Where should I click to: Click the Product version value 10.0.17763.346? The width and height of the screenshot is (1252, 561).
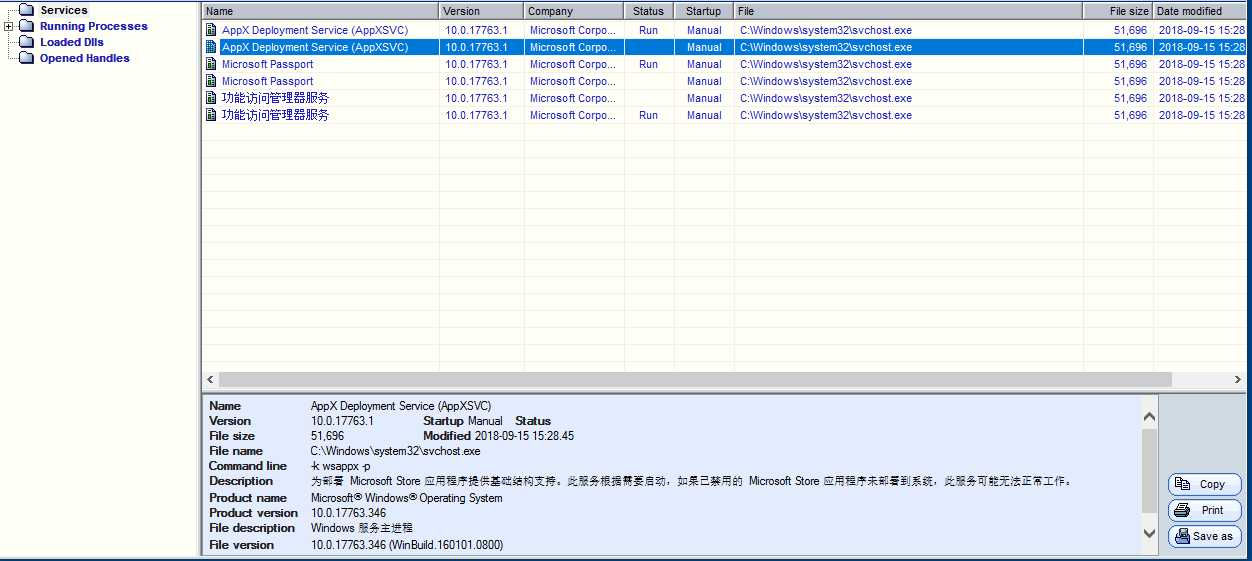coord(348,513)
